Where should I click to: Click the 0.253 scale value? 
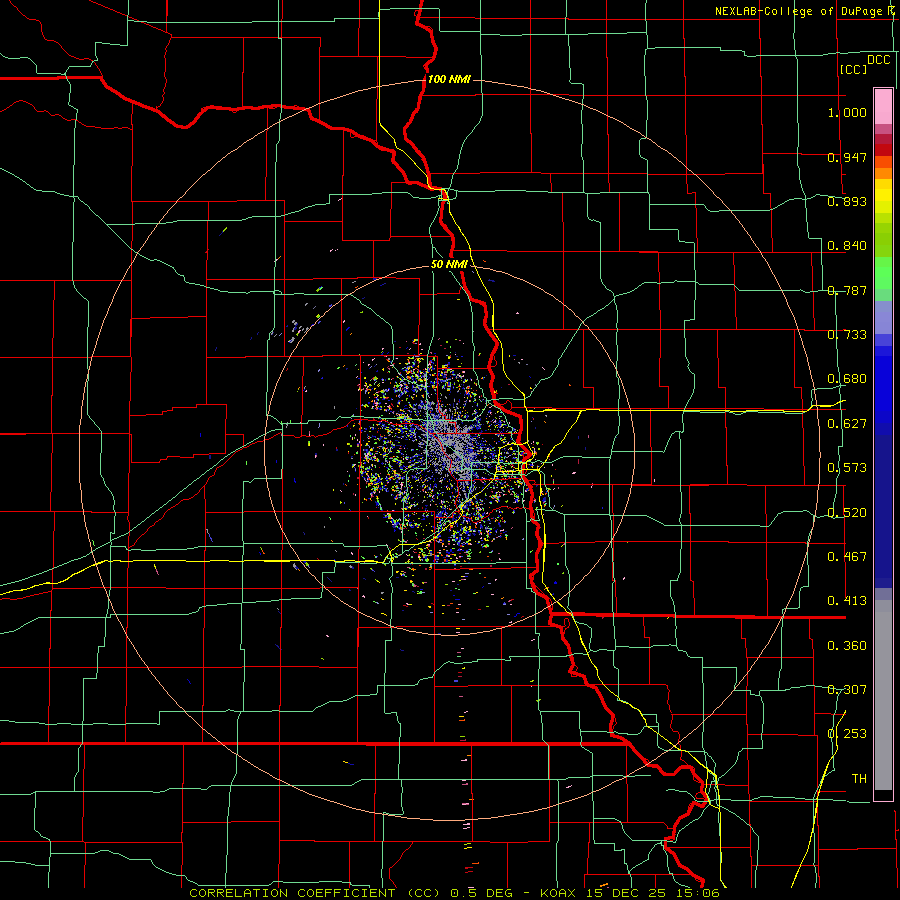coord(847,734)
